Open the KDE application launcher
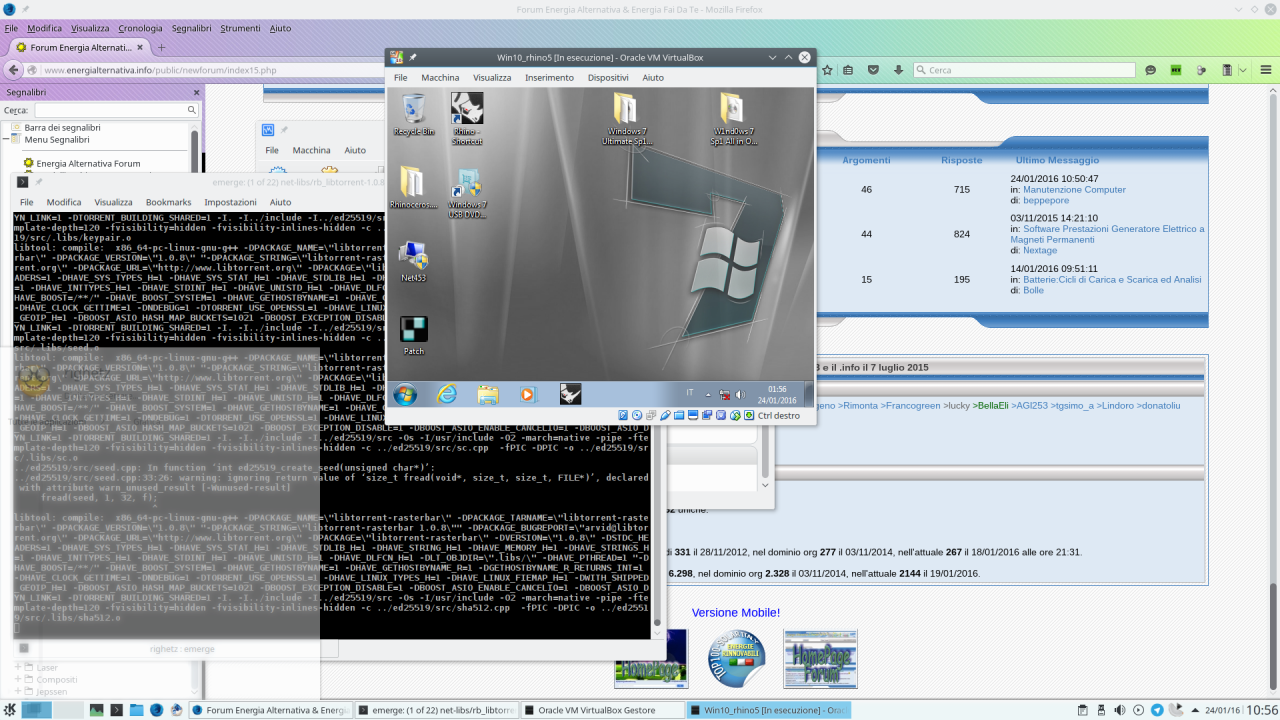The height and width of the screenshot is (720, 1280). (9, 710)
